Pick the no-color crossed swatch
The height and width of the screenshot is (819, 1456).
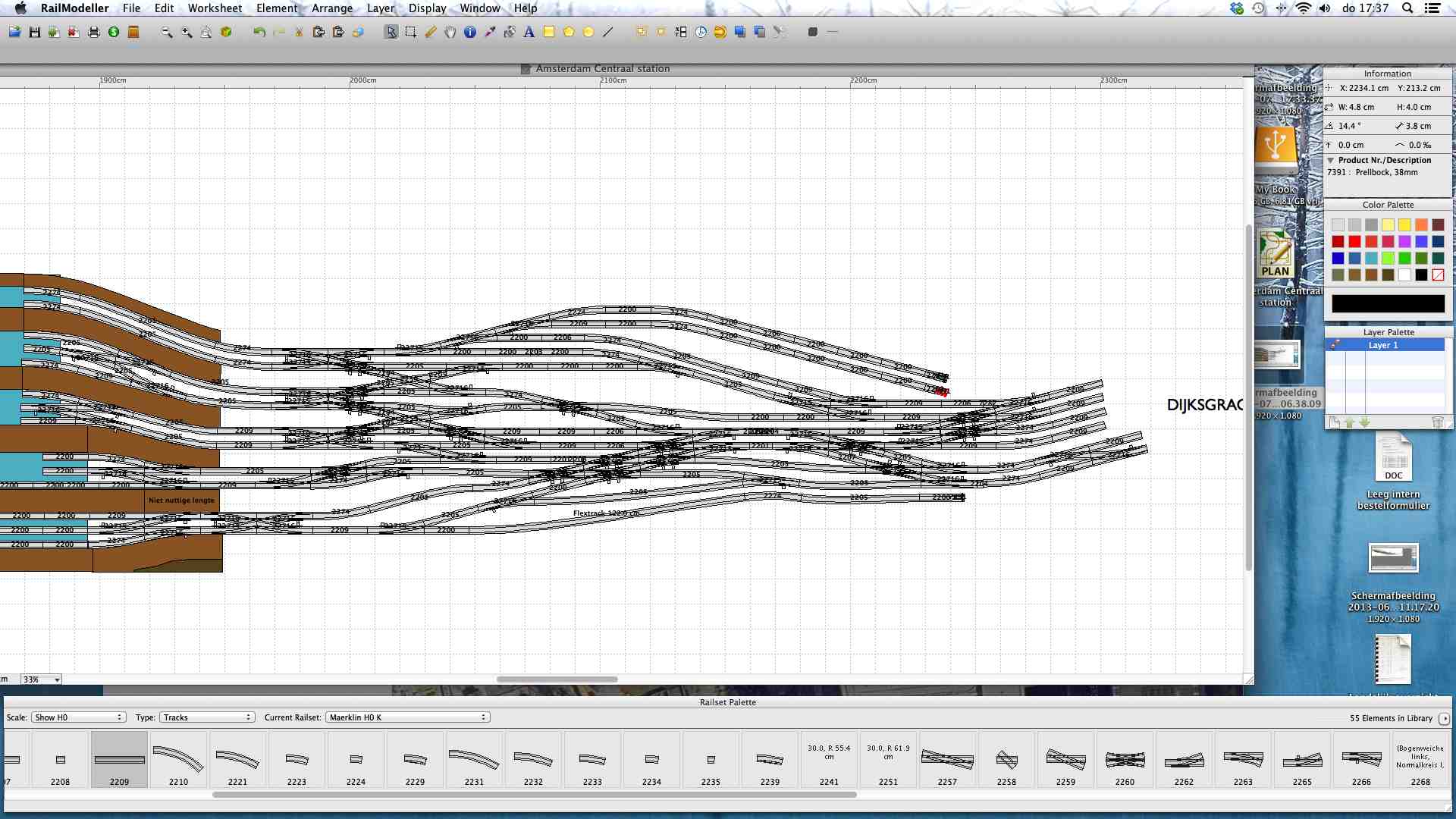point(1438,275)
